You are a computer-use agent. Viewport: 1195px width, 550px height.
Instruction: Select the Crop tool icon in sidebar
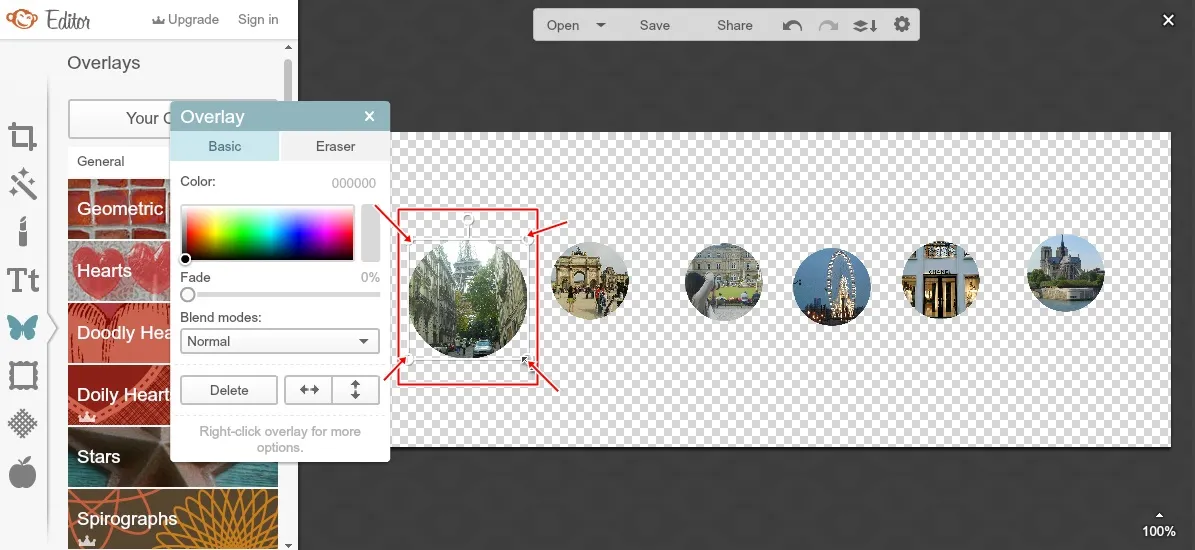22,136
